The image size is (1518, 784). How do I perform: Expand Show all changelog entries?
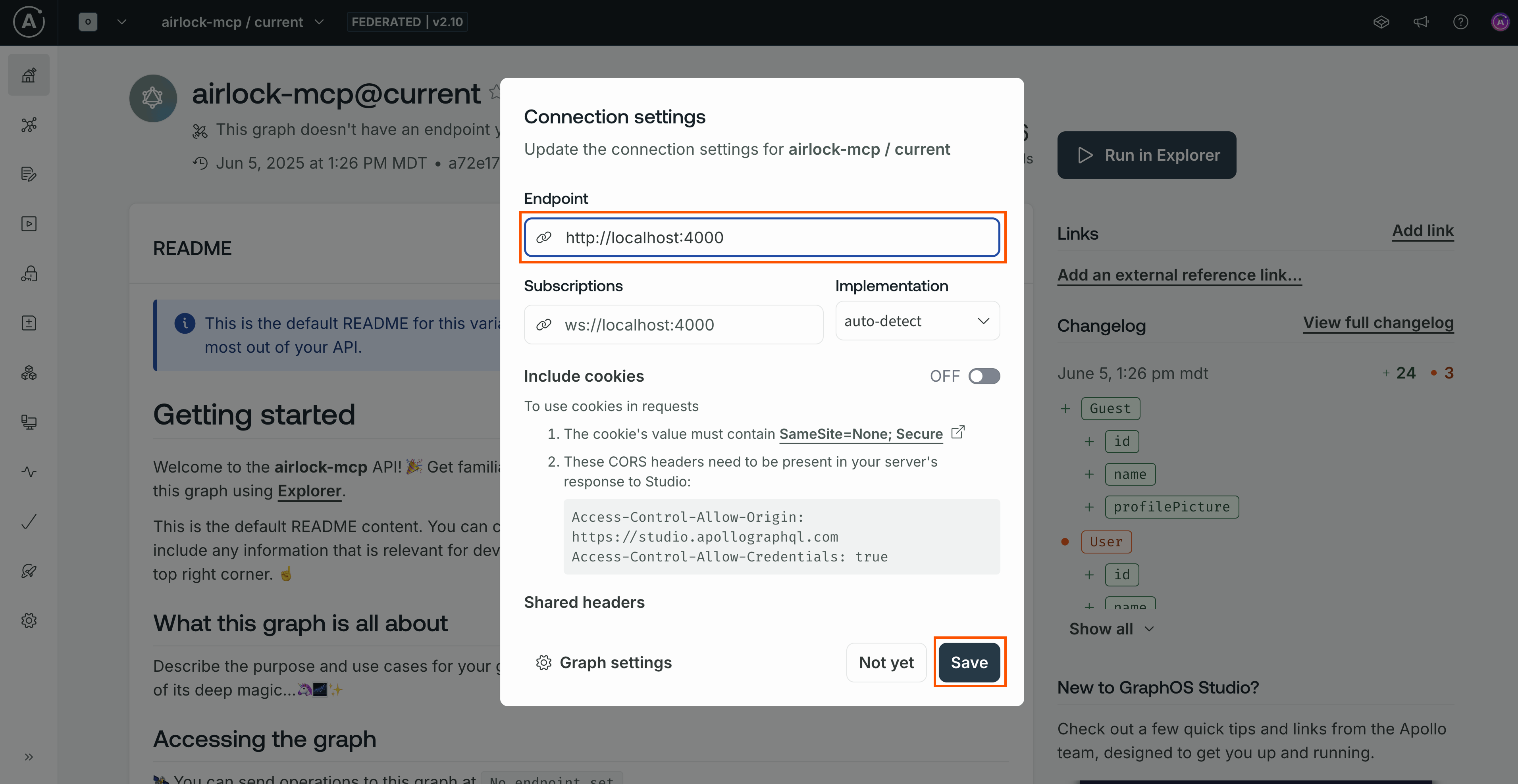point(1111,629)
